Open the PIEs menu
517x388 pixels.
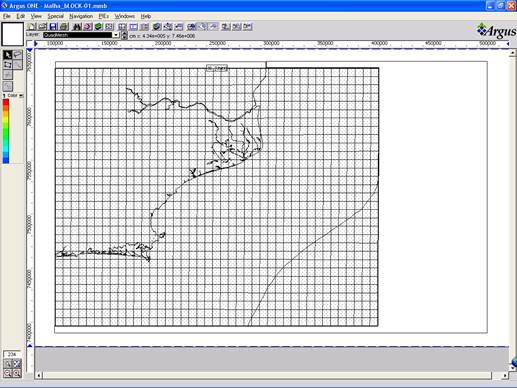tap(103, 16)
